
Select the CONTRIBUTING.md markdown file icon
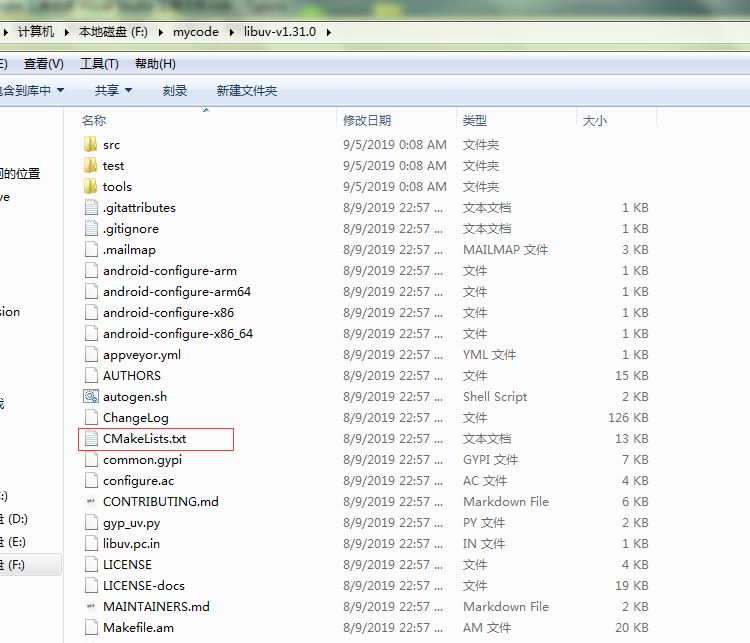point(90,502)
